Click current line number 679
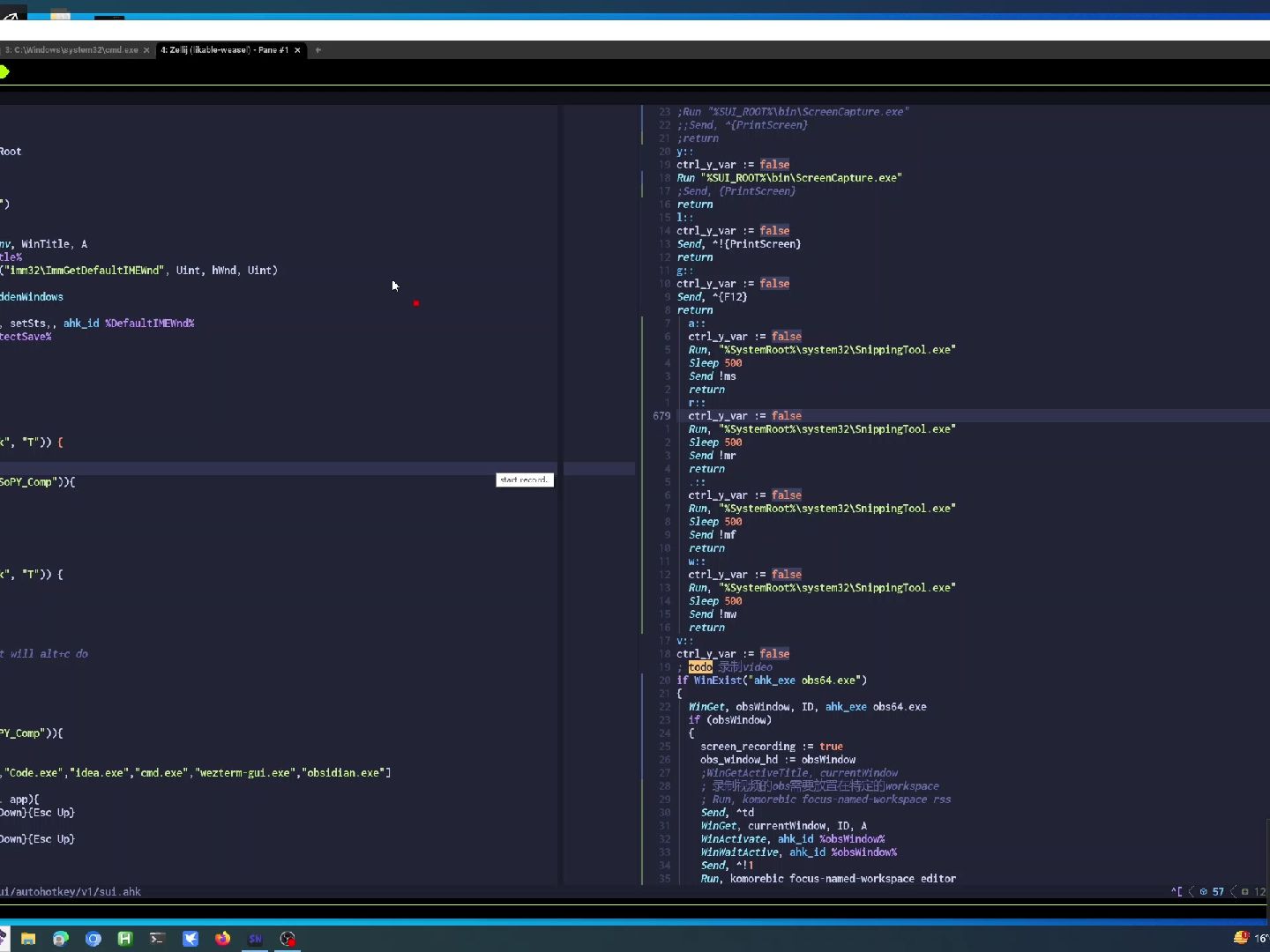This screenshot has height=952, width=1270. [x=661, y=416]
